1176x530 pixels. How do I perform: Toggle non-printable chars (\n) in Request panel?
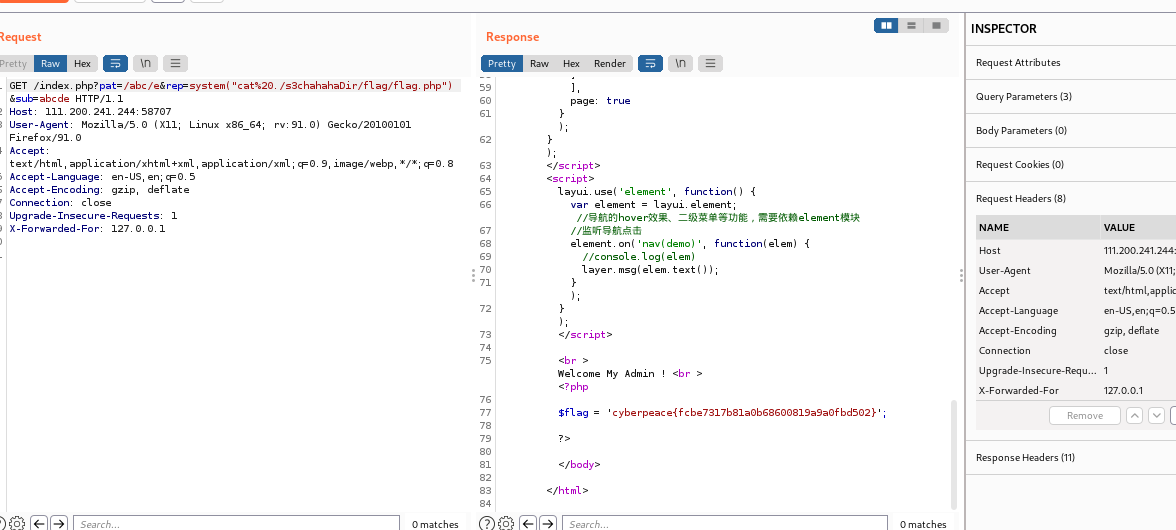pos(145,64)
